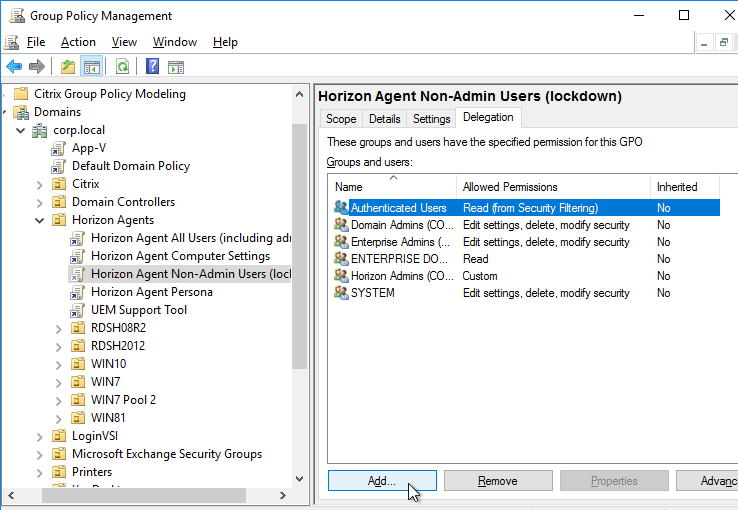Expand the Microsoft Exchange Security Groups OU
Image resolution: width=738 pixels, height=510 pixels.
40,454
